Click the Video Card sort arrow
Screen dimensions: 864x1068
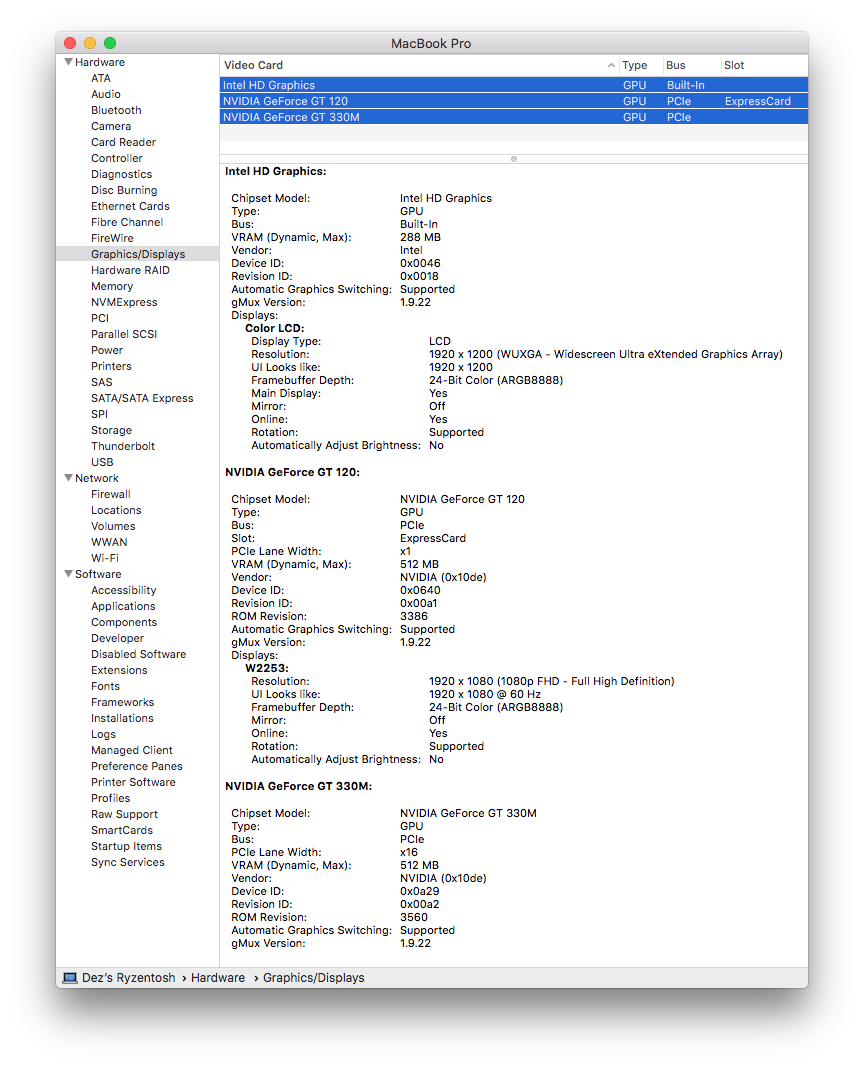tap(611, 65)
